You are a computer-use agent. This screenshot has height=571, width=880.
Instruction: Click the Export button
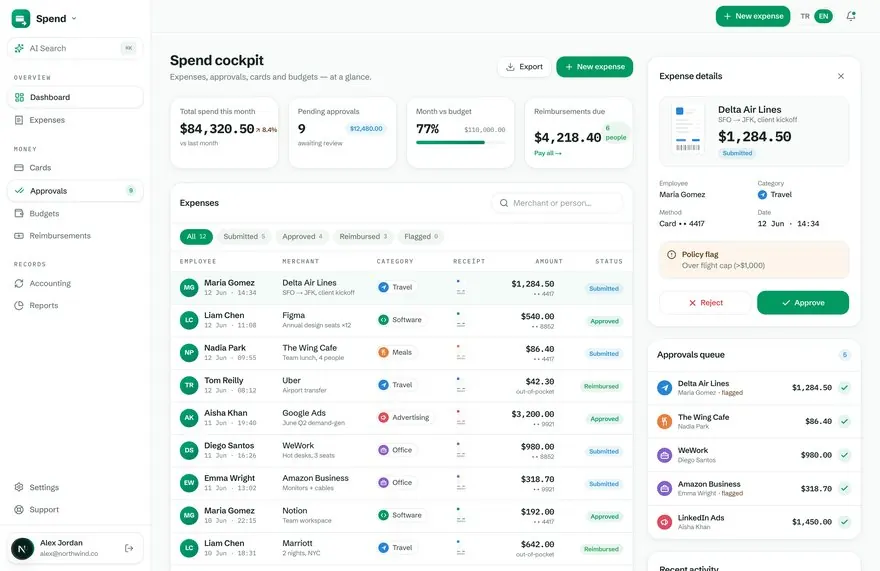[524, 67]
